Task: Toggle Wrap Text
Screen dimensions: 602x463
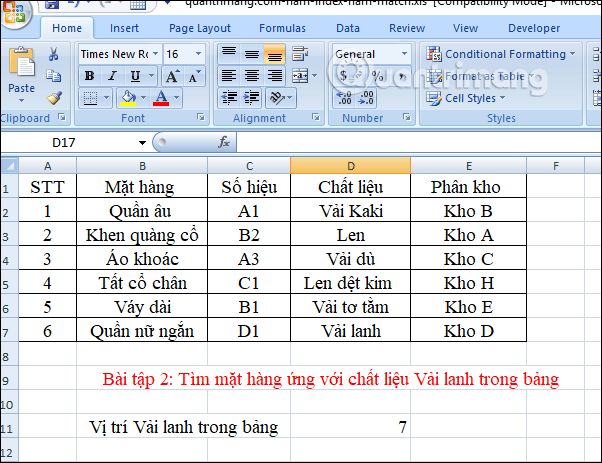Action: coord(300,54)
